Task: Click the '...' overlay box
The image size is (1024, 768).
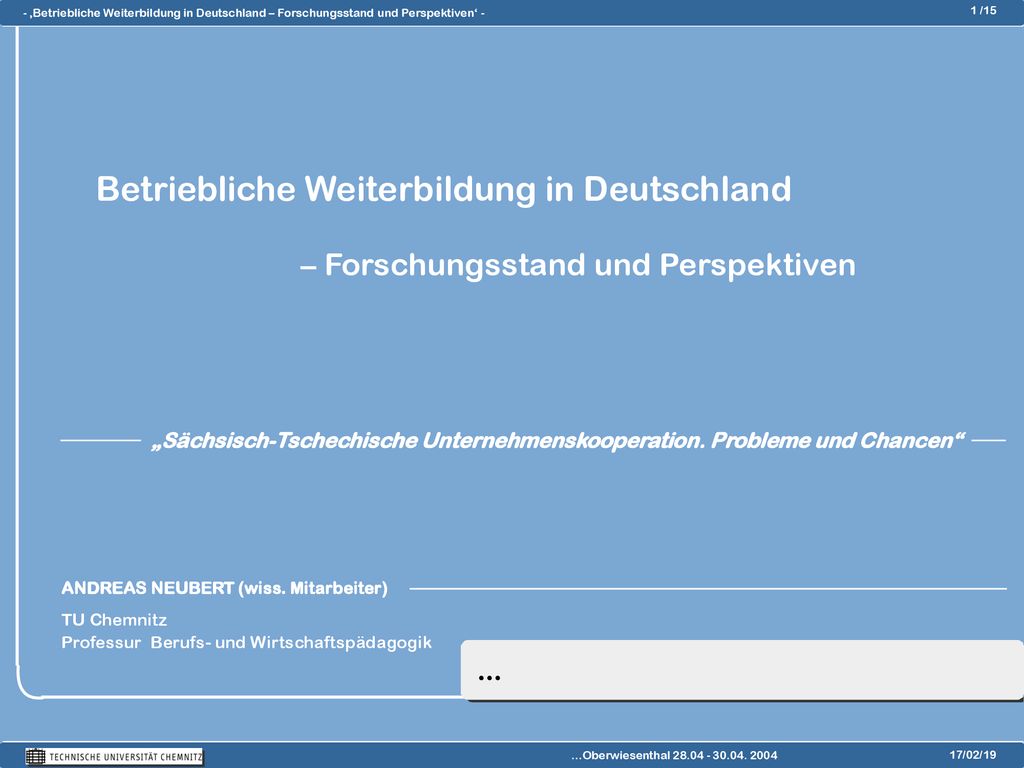Action: pos(742,671)
